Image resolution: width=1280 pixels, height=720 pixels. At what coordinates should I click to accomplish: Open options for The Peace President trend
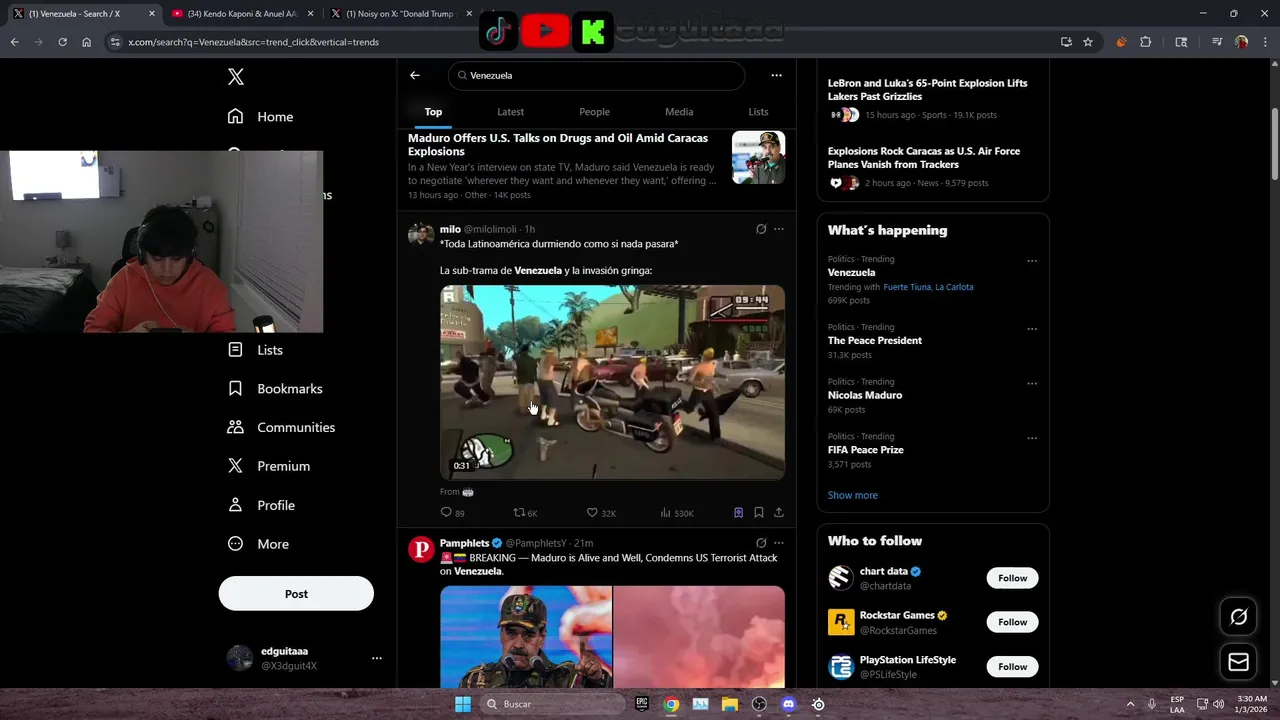coord(1032,329)
